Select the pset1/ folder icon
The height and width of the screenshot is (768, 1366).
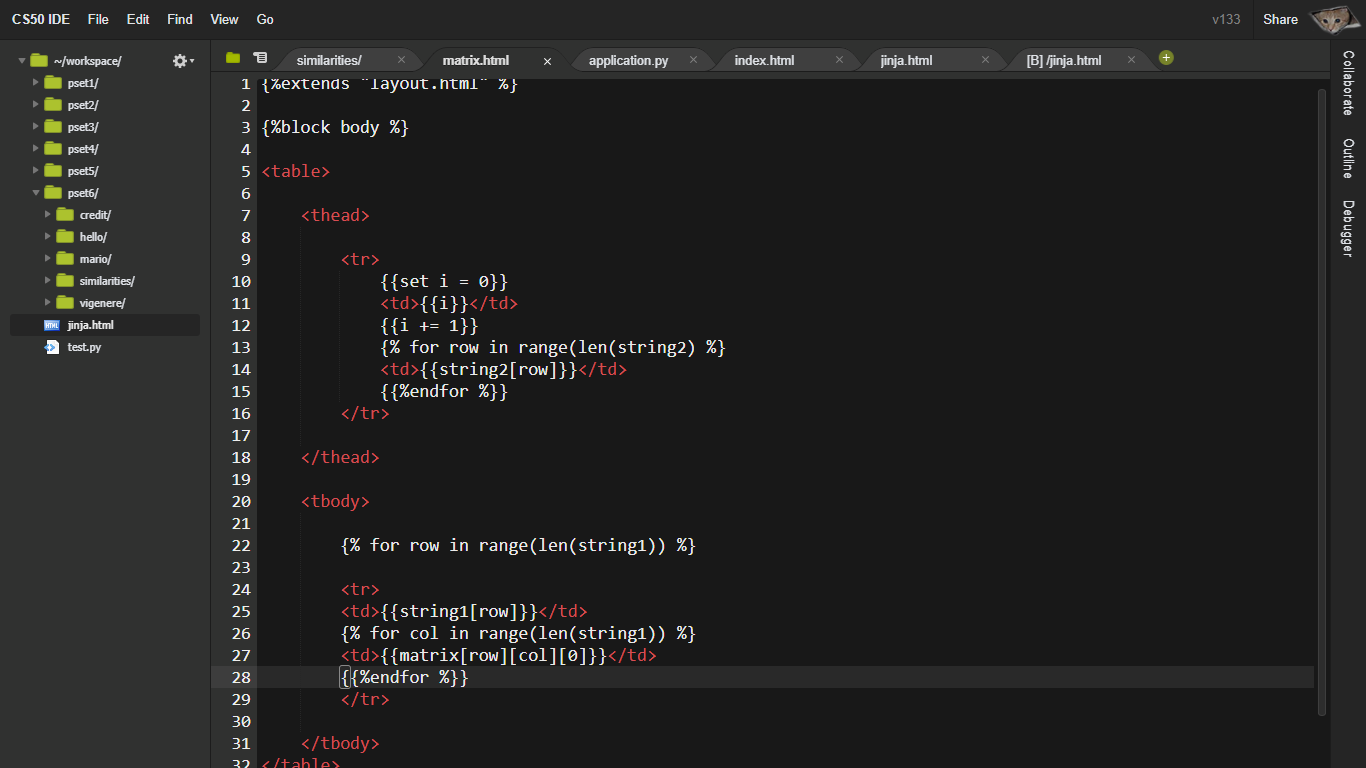53,83
